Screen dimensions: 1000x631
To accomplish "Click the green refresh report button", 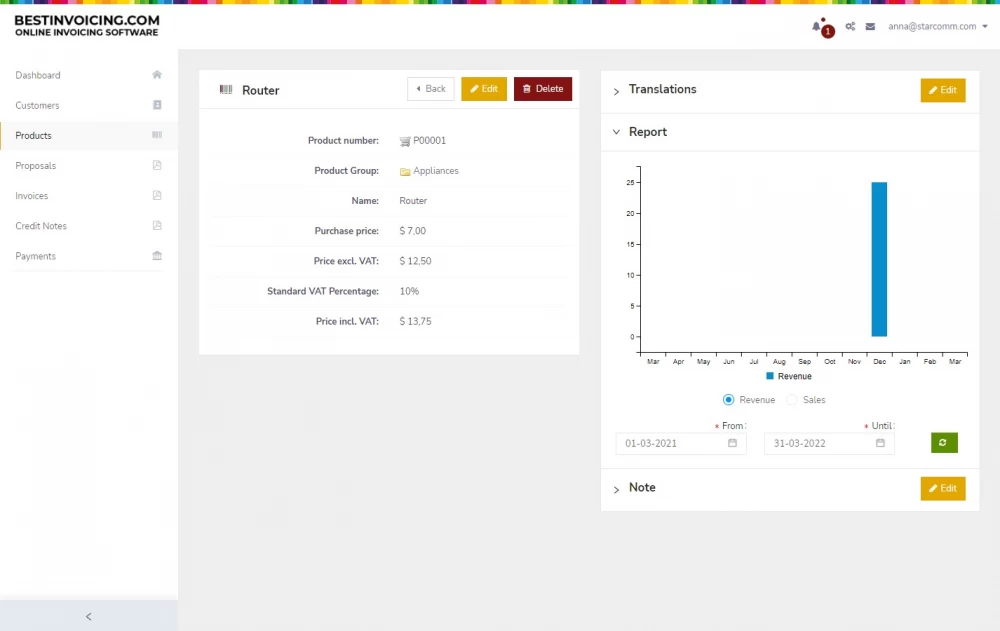I will [944, 443].
